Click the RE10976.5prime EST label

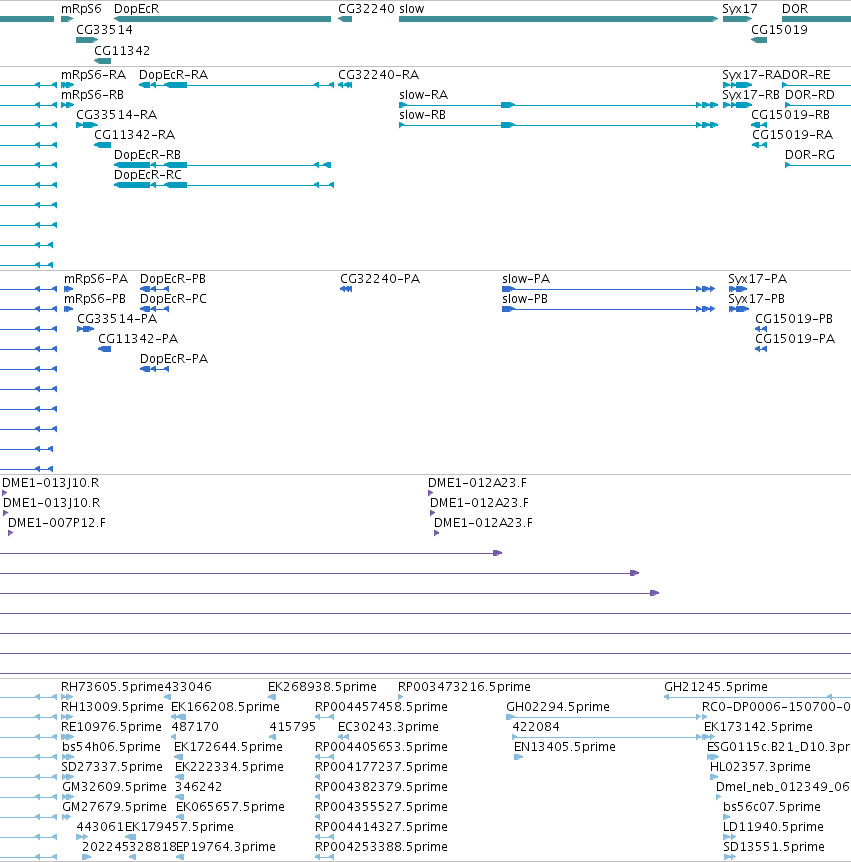(x=111, y=727)
